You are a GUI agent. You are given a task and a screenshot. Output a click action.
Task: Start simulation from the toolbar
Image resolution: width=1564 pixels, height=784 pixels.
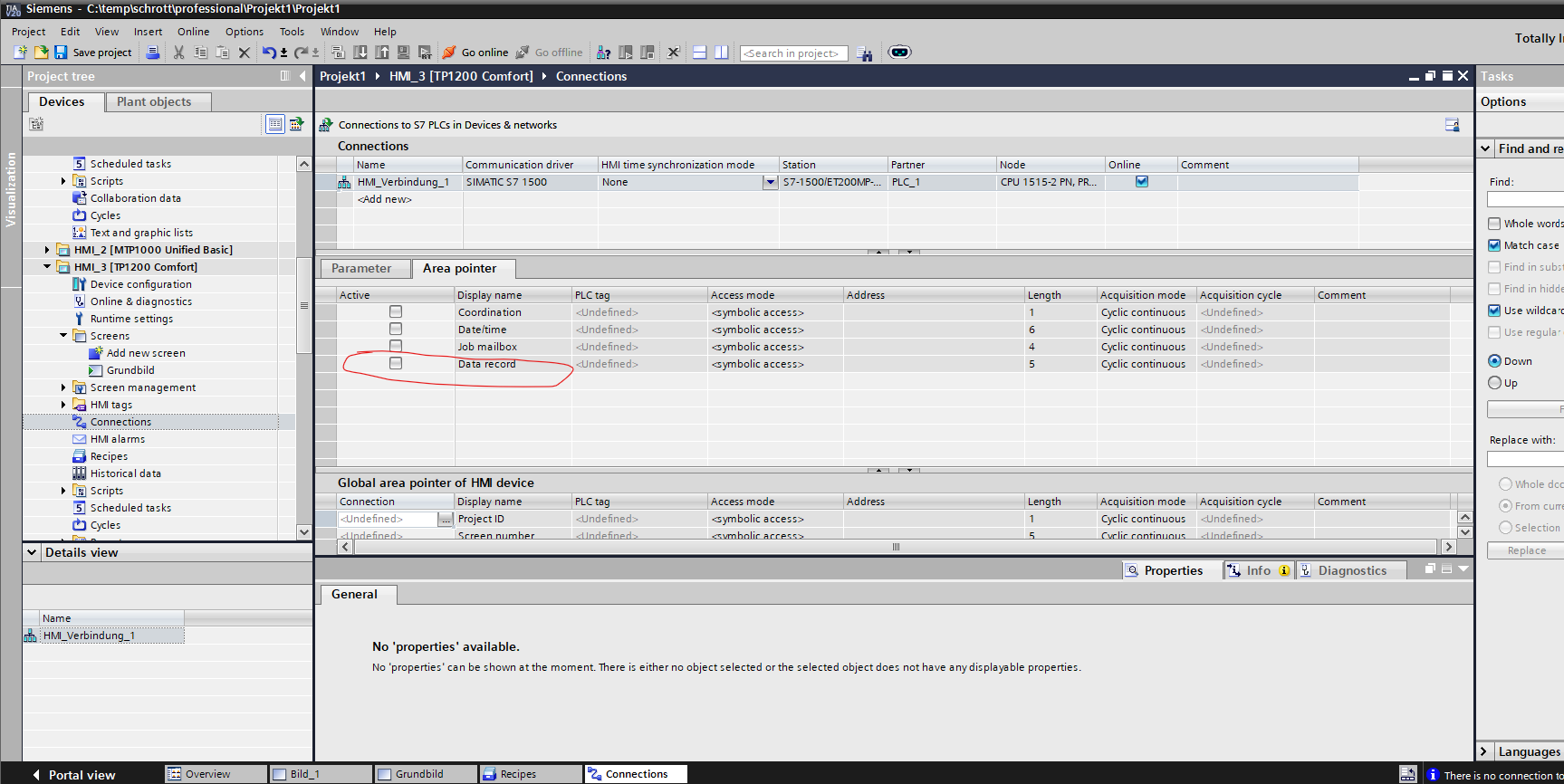(403, 53)
